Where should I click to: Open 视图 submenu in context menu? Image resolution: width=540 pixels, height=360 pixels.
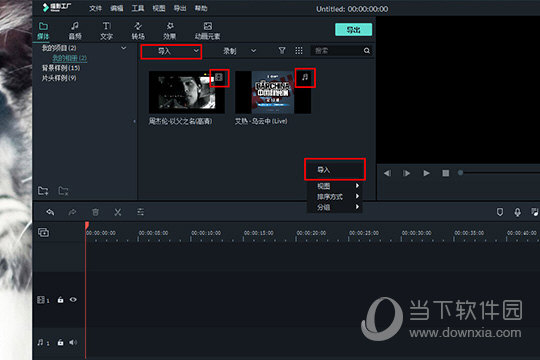click(x=335, y=186)
